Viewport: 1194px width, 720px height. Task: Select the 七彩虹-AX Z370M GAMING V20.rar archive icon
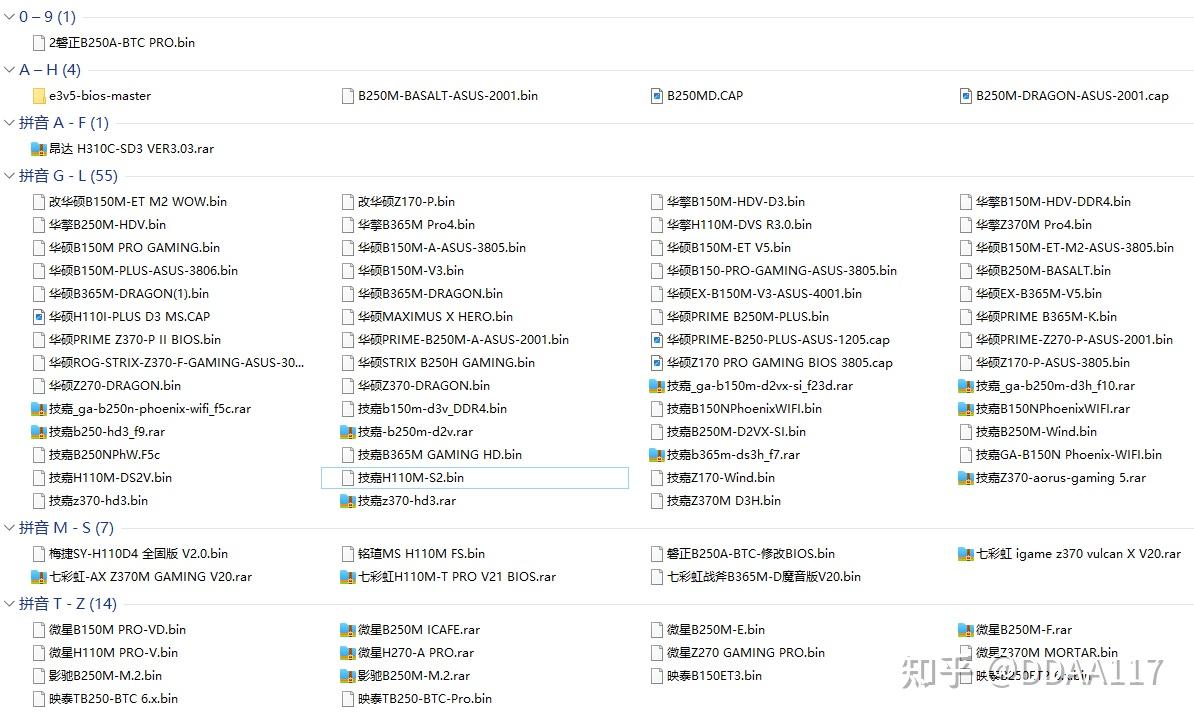[37, 577]
